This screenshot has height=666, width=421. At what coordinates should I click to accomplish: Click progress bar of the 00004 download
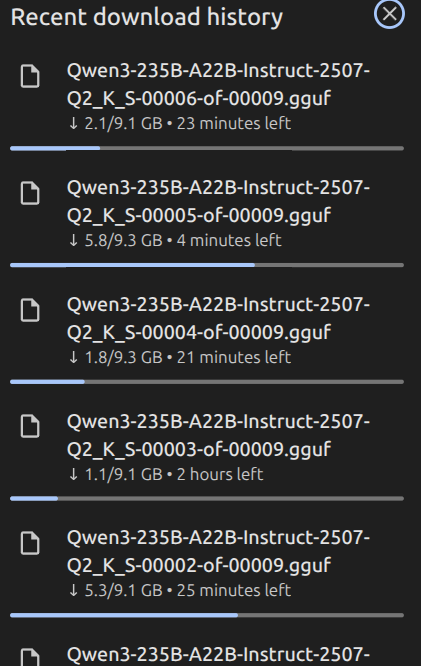click(x=207, y=382)
